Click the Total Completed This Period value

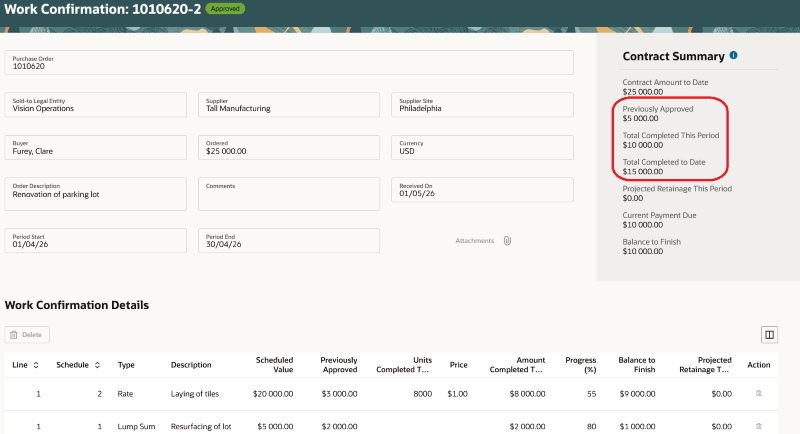643,145
